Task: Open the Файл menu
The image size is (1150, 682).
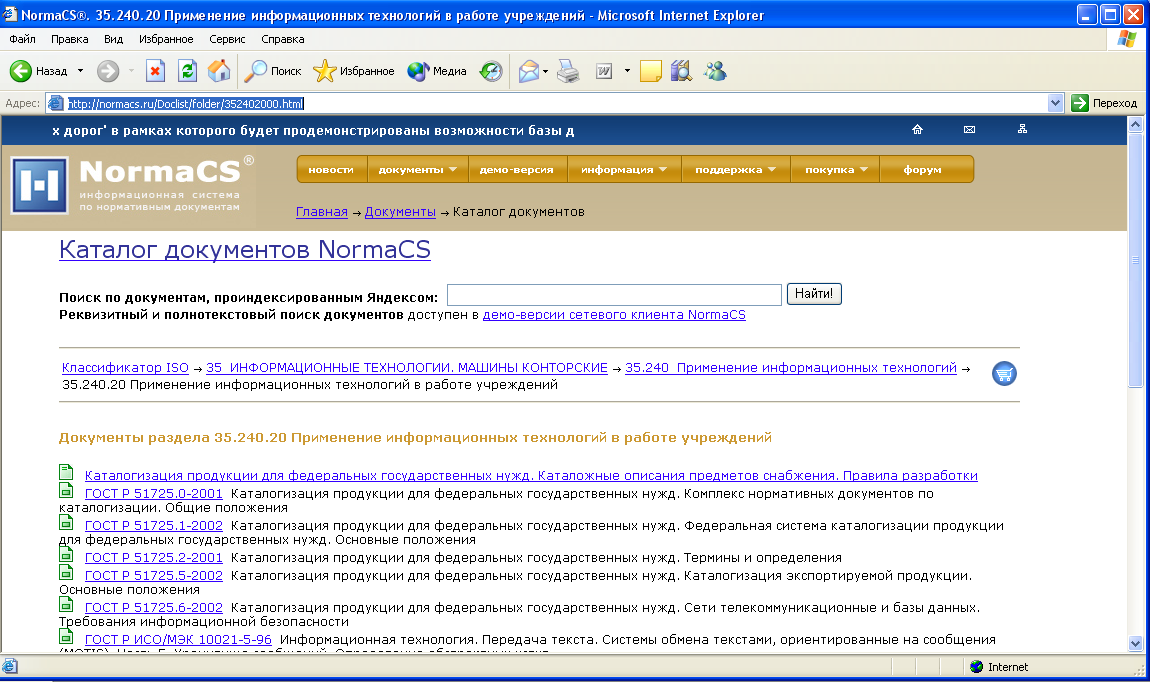Action: (x=23, y=39)
